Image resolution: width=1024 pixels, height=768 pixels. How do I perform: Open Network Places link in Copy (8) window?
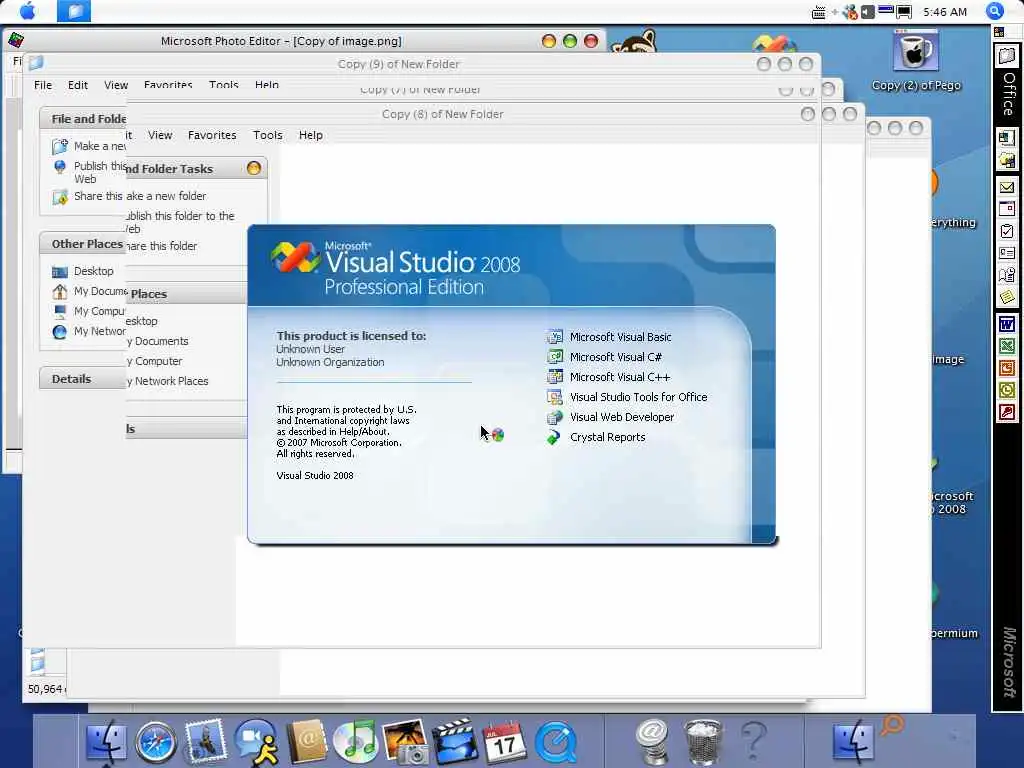168,381
